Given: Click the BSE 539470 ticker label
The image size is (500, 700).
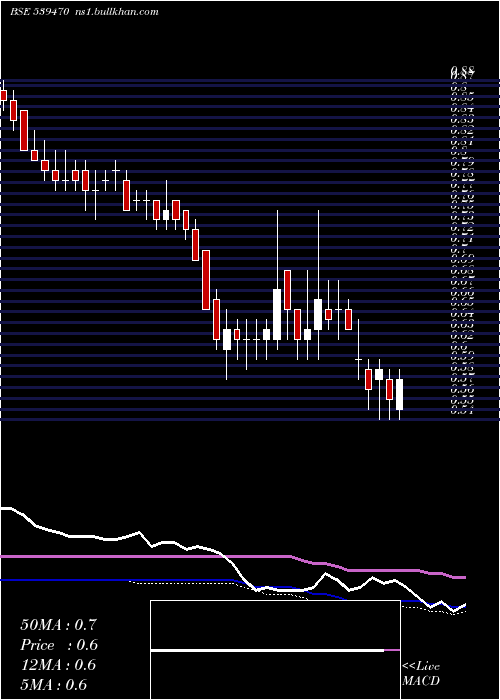Looking at the screenshot, I should (x=39, y=12).
